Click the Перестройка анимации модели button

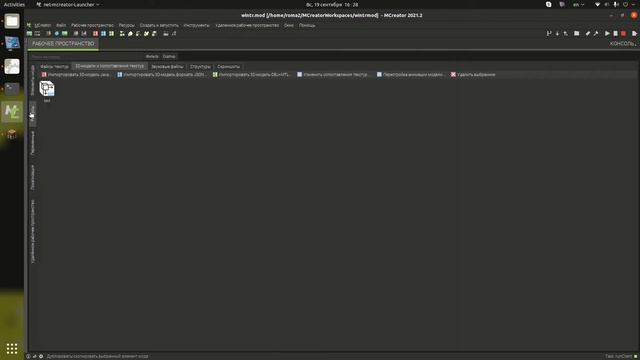click(x=411, y=75)
